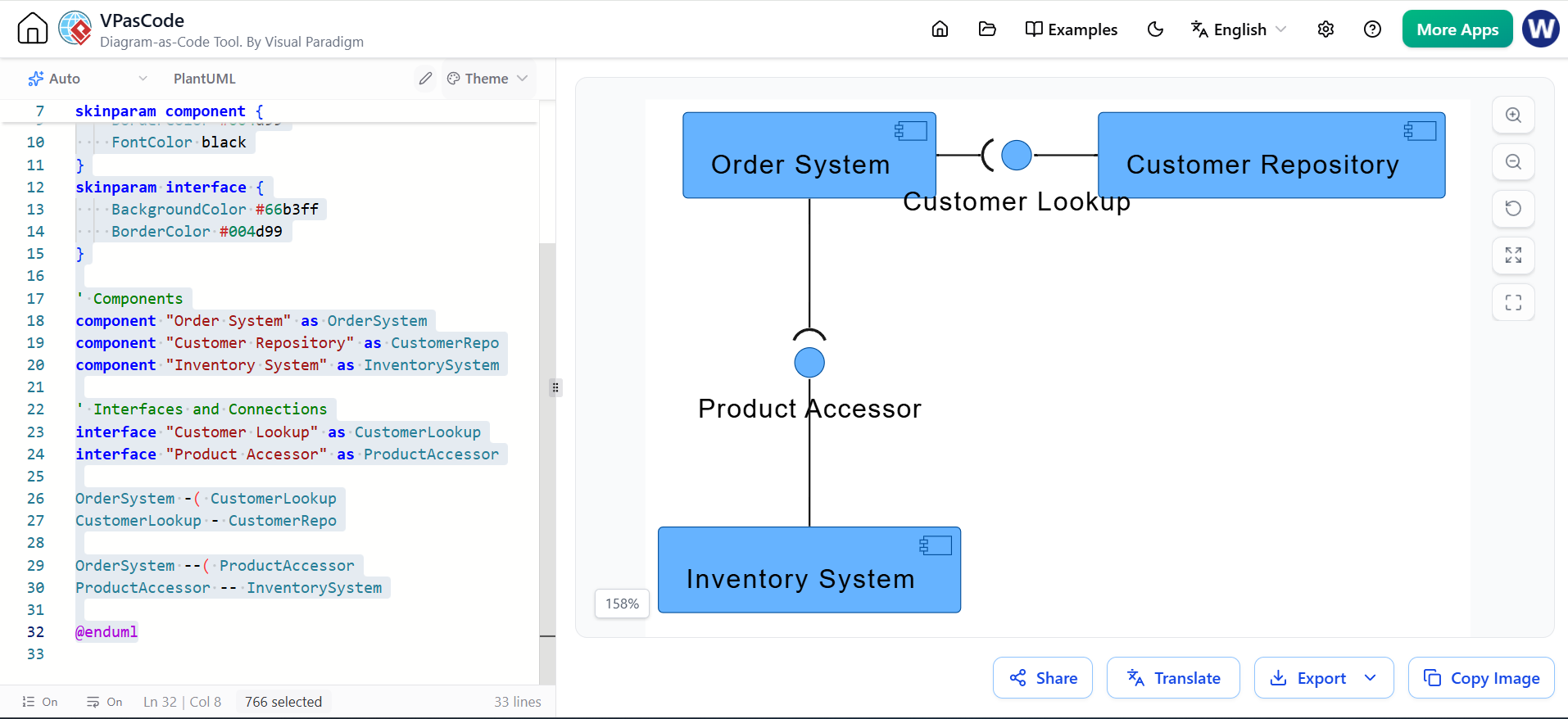
Task: Click the home outline icon at top-left
Action: click(33, 29)
